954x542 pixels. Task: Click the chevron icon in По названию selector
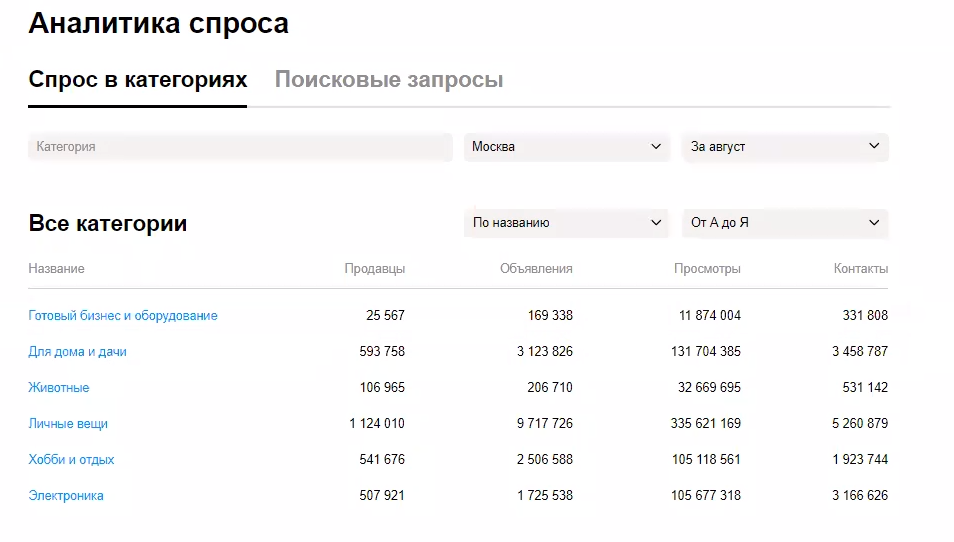point(656,223)
